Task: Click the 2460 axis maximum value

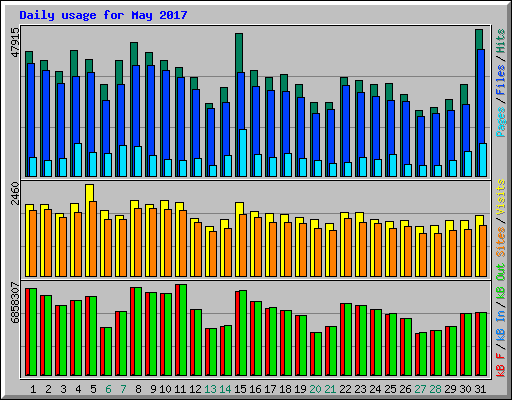Action: (x=15, y=194)
